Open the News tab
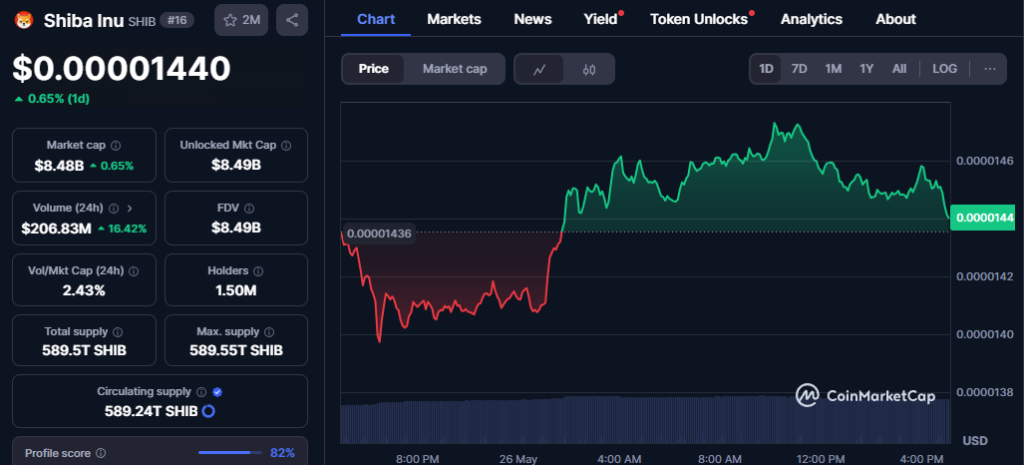Viewport: 1024px width, 465px height. click(532, 20)
